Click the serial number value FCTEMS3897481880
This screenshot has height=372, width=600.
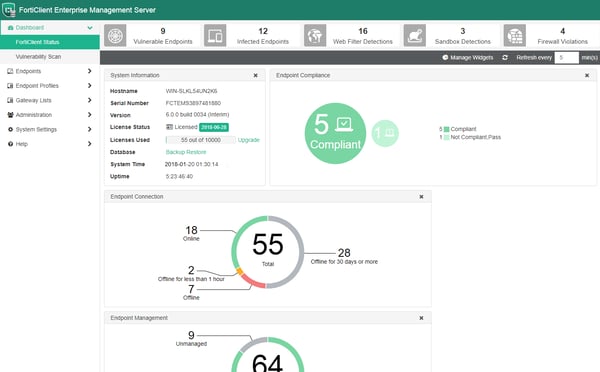click(193, 103)
